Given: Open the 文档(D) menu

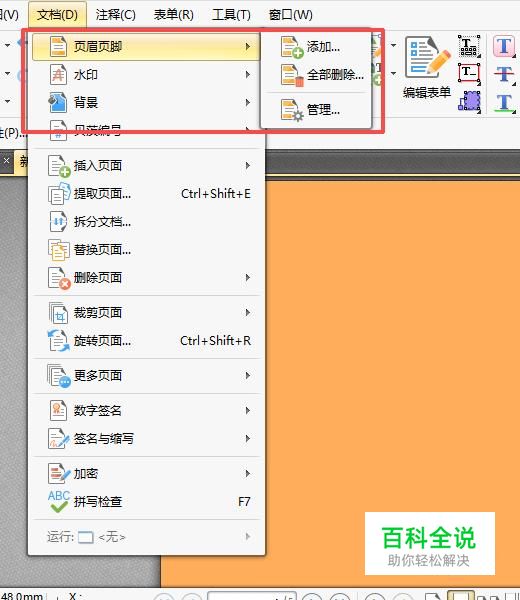Looking at the screenshot, I should point(57,15).
